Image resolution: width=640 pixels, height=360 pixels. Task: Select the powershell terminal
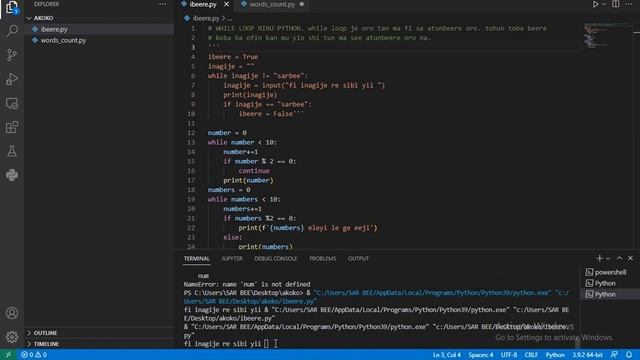(x=610, y=272)
